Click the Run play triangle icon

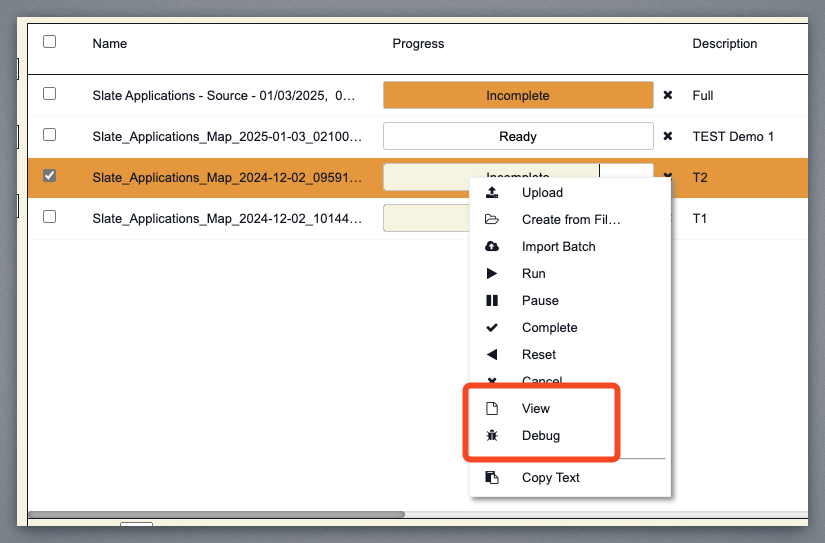[491, 274]
